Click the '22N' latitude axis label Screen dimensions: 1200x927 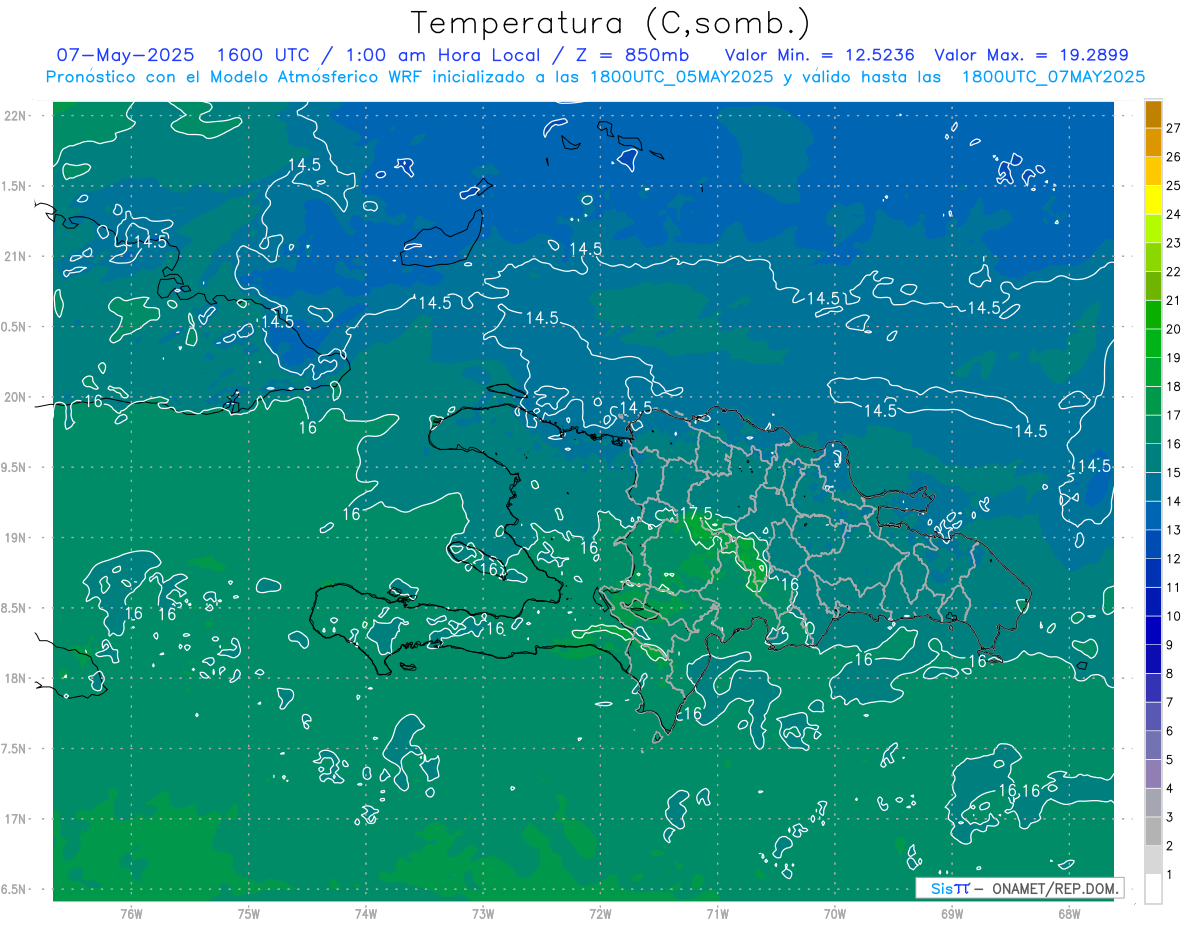coord(17,116)
